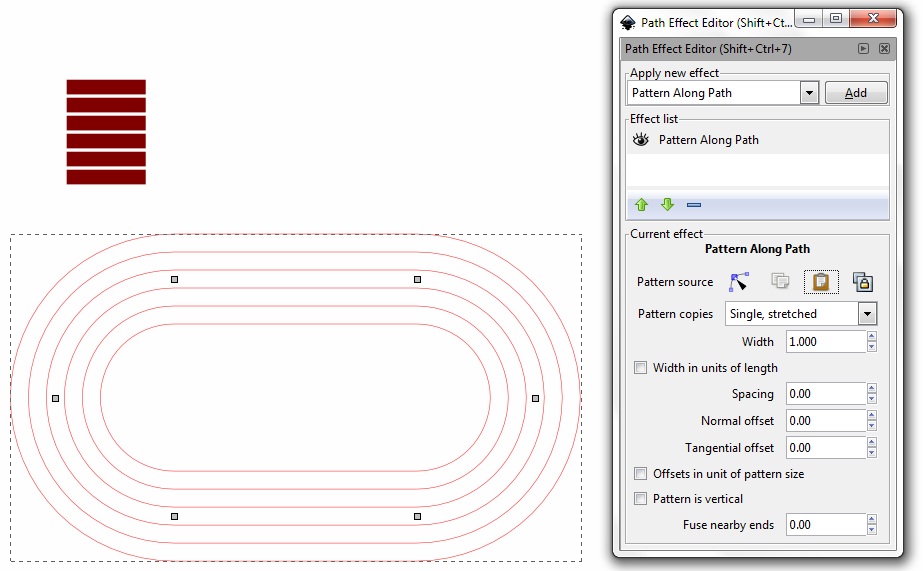
Task: Toggle visibility eye of Pattern Along Path effect
Action: tap(640, 140)
